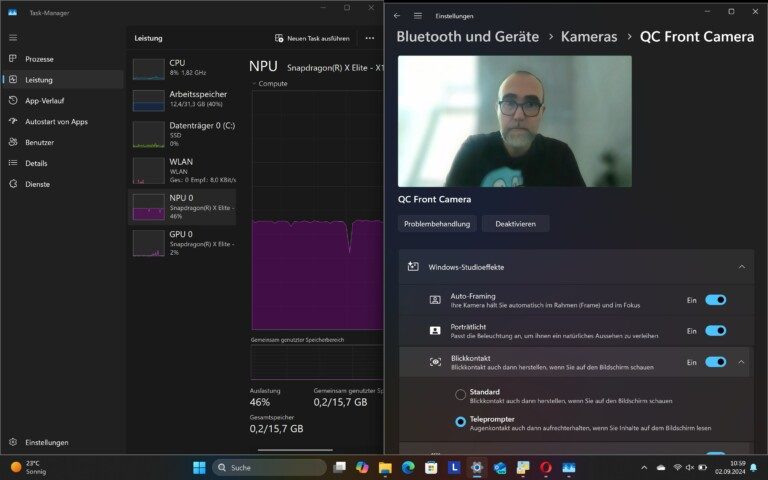Image resolution: width=768 pixels, height=480 pixels.
Task: Open Details section in Task-Manager
Action: (x=62, y=163)
